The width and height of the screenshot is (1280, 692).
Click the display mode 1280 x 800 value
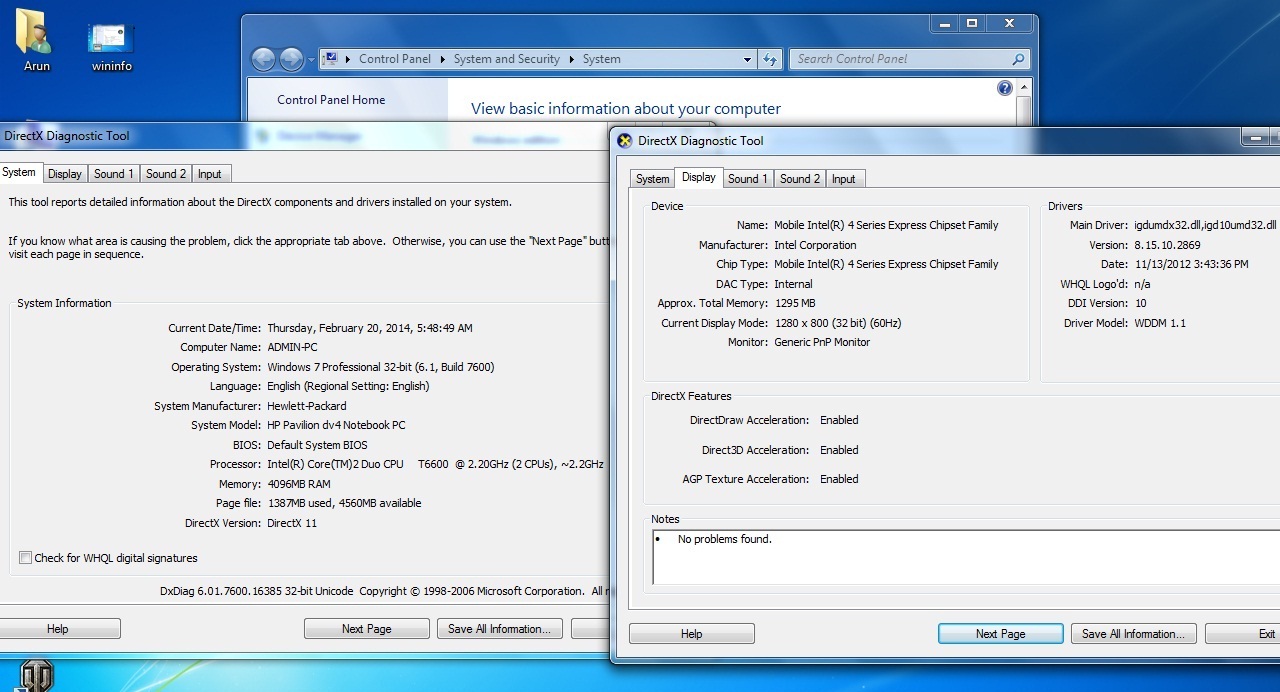[x=837, y=323]
